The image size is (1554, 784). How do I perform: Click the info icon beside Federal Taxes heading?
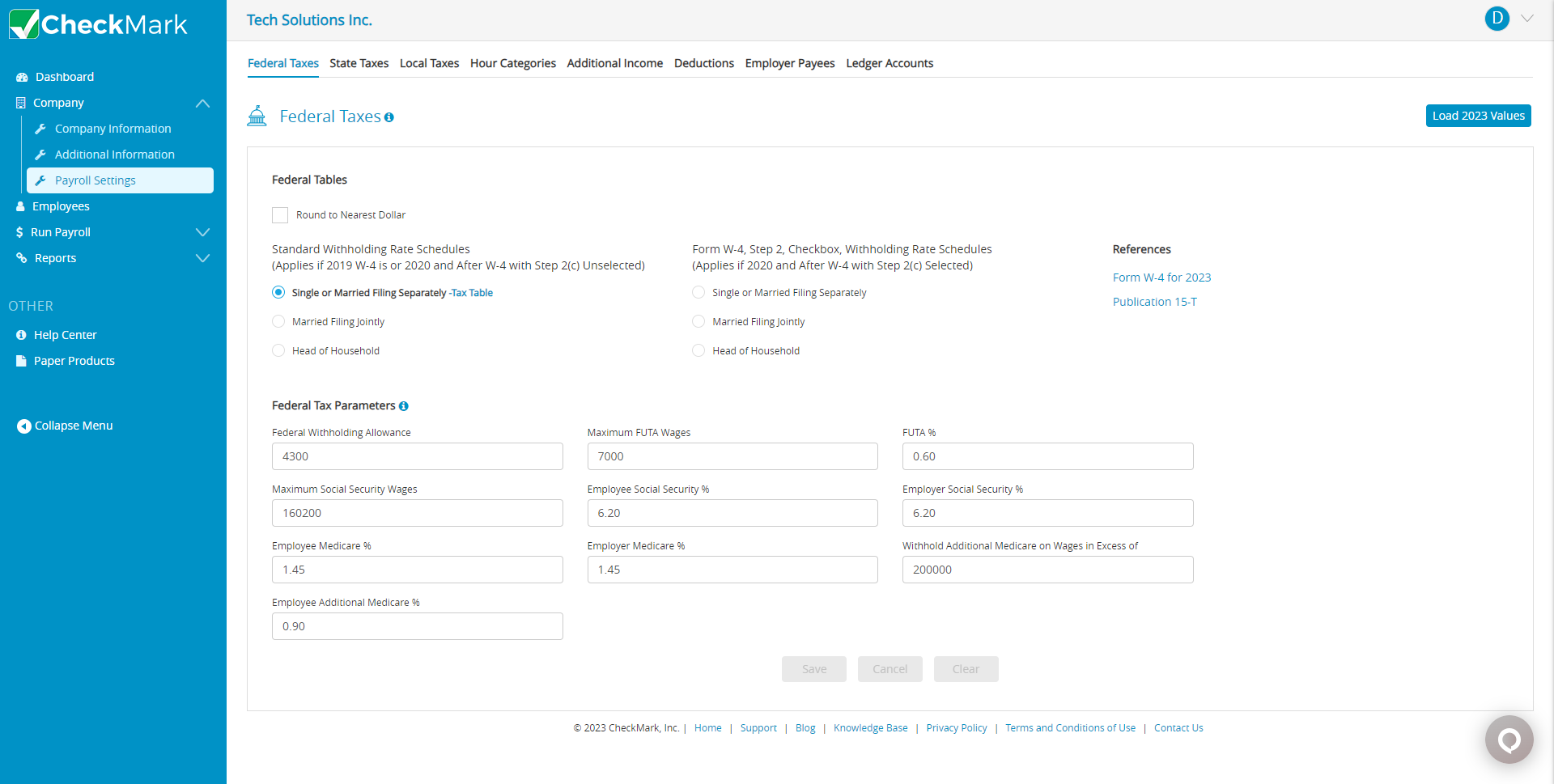coord(389,117)
